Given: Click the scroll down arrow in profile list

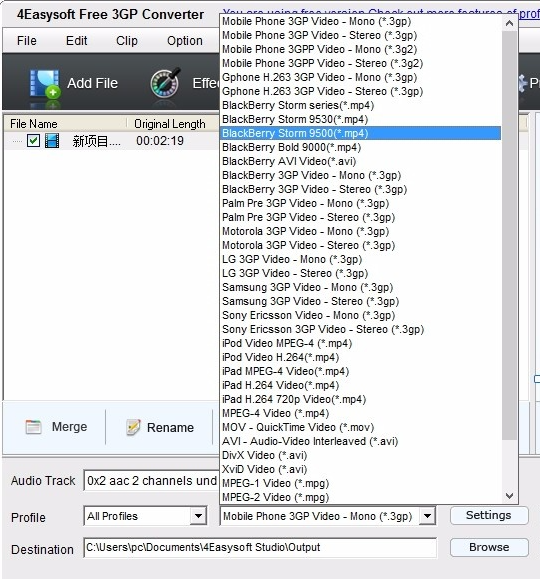Looking at the screenshot, I should click(x=509, y=496).
